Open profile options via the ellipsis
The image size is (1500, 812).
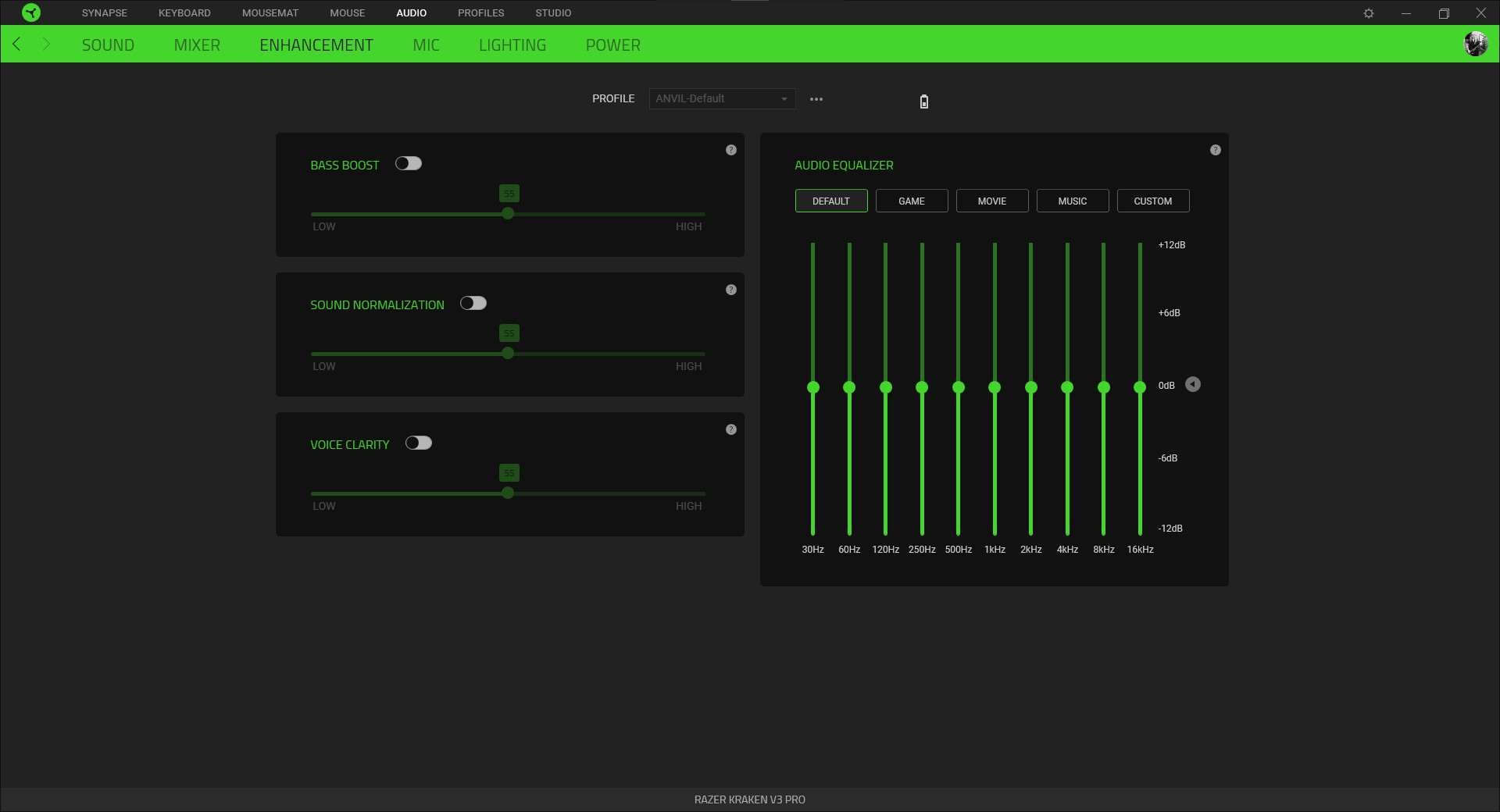(x=816, y=99)
